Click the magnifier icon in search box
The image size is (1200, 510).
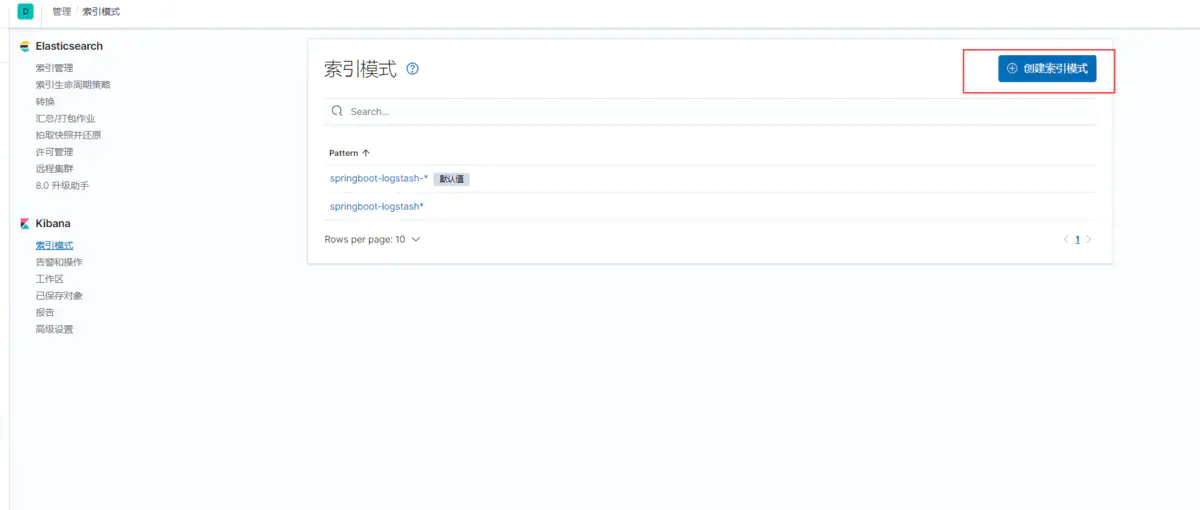338,111
